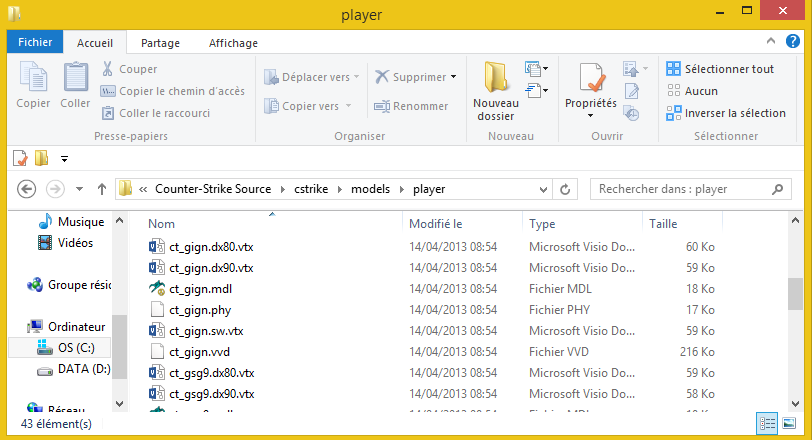
Task: Open the help question mark icon
Action: 792,41
